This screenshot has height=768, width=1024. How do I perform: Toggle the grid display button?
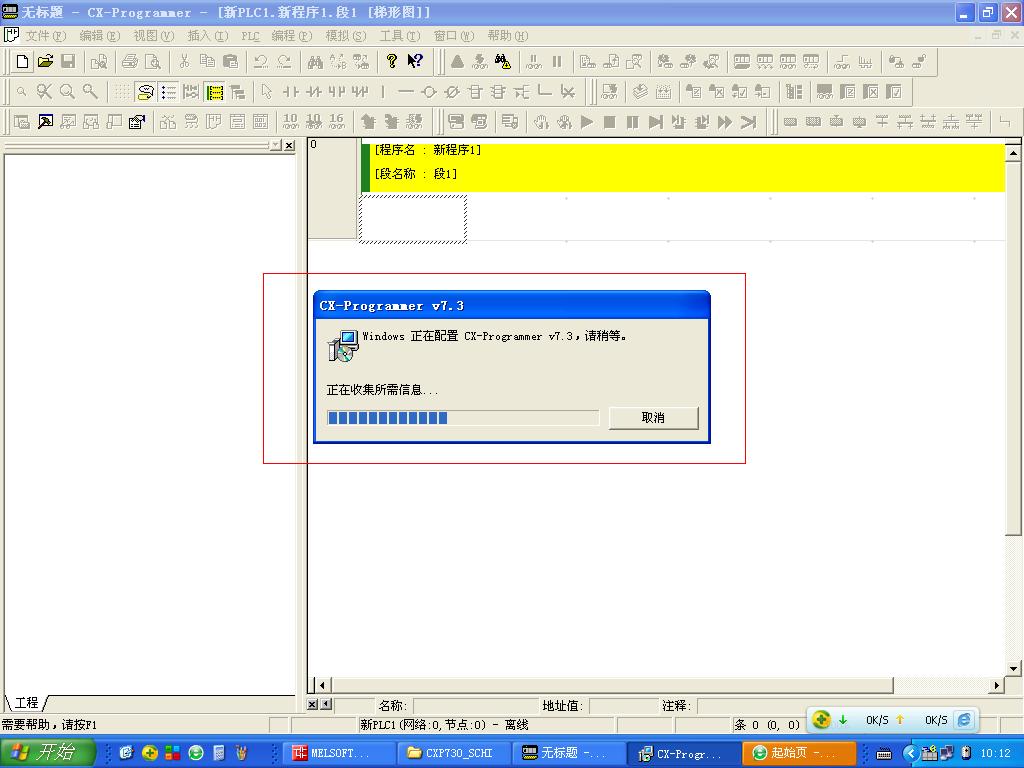tap(121, 92)
